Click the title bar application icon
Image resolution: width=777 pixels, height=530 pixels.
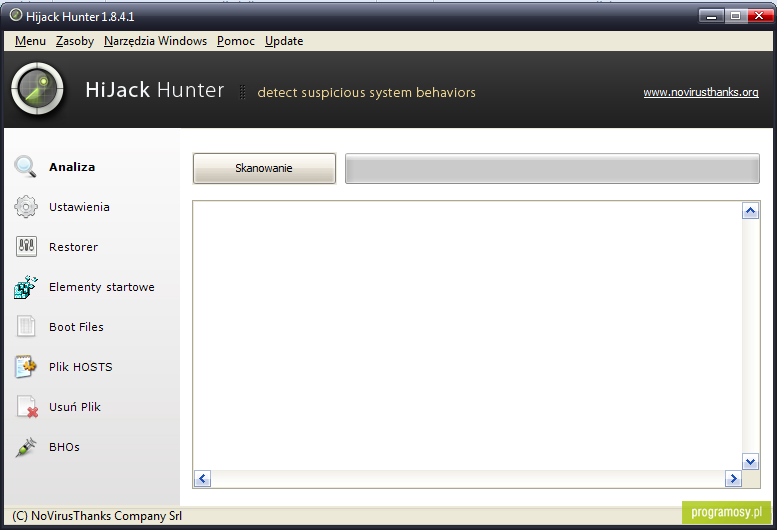tap(16, 15)
